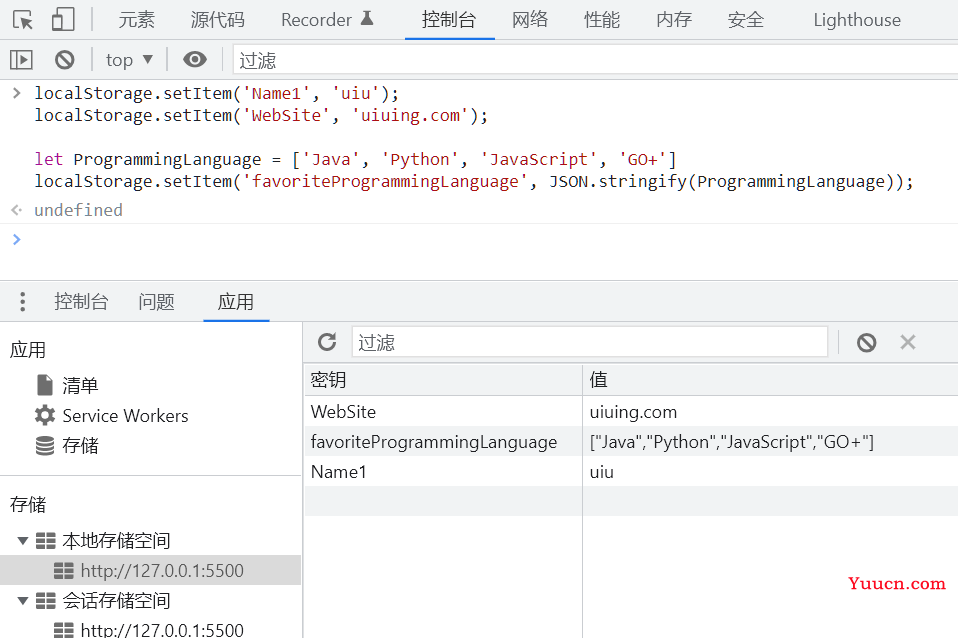Select the WebSite key cell
Viewport: 958px width, 638px height.
443,411
